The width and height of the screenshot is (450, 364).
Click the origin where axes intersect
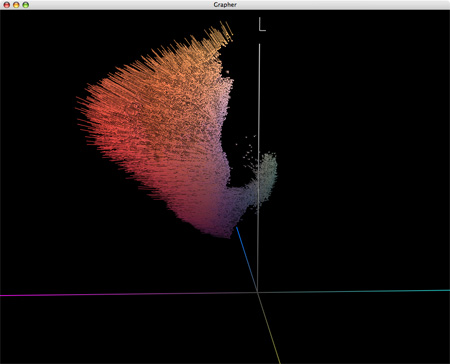[258, 292]
